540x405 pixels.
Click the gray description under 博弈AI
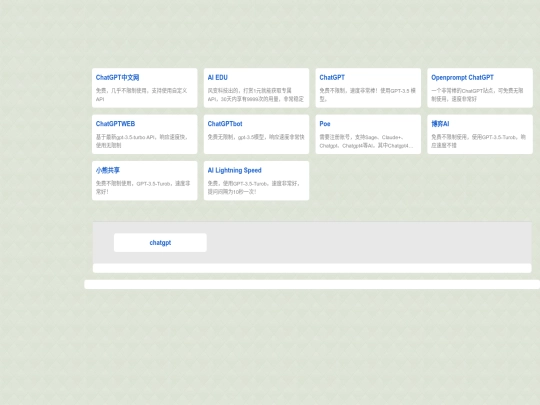pyautogui.click(x=478, y=141)
